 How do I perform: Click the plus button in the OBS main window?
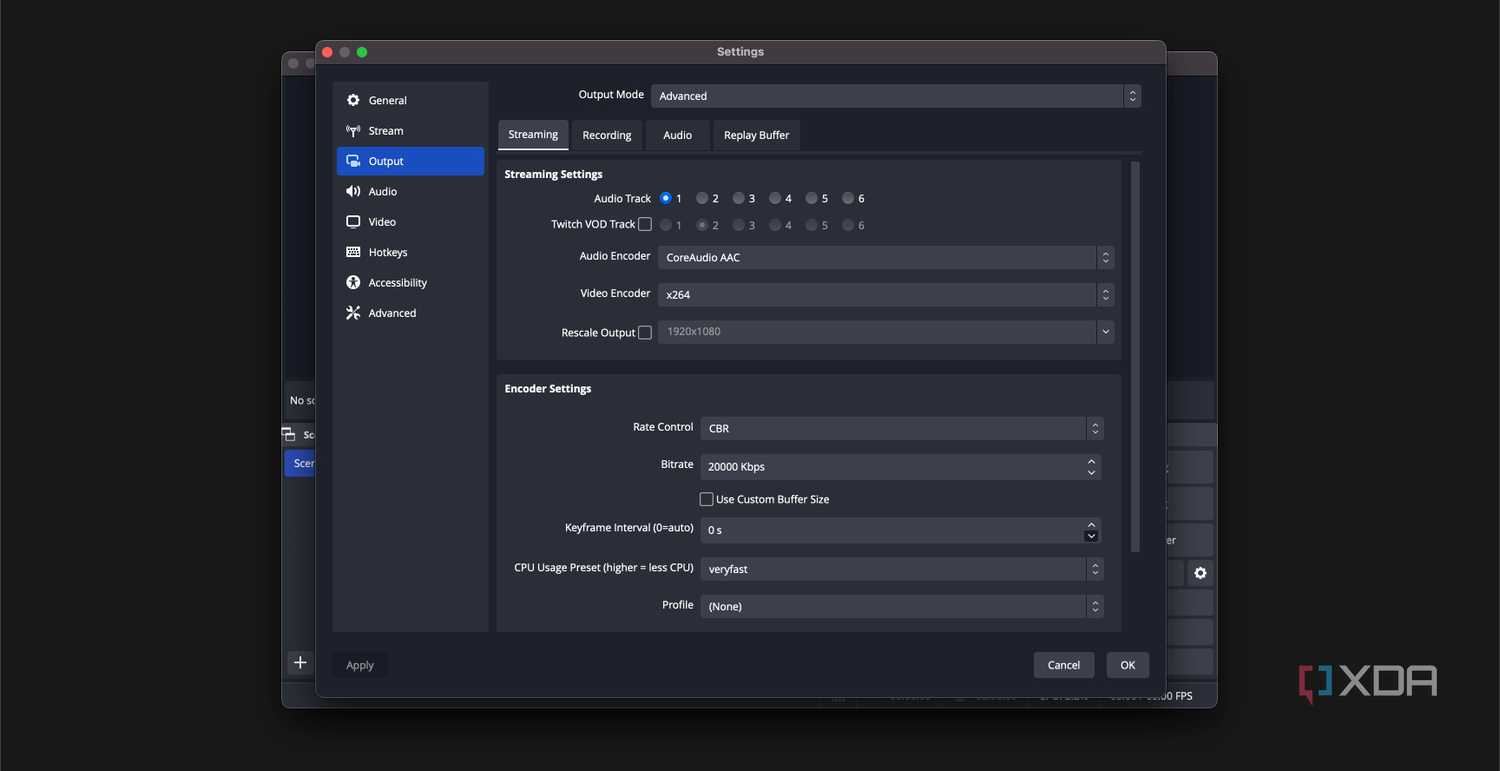click(300, 662)
